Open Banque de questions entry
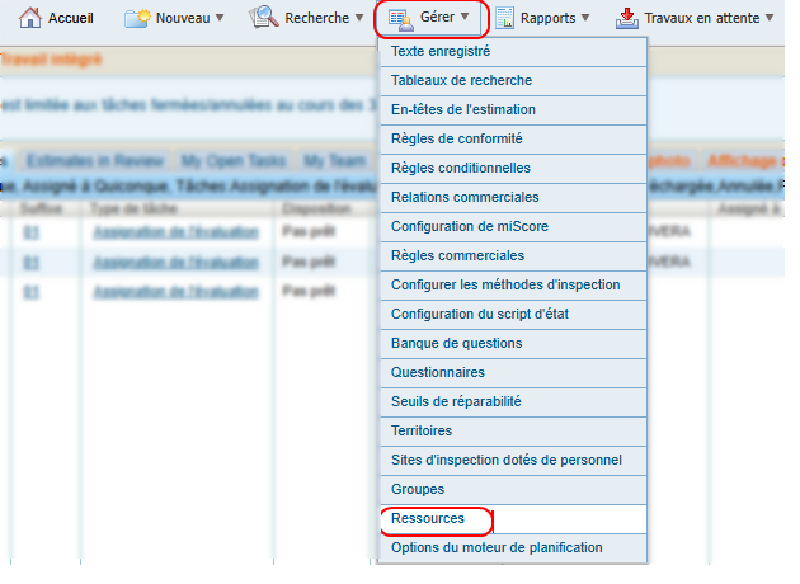 coord(456,343)
